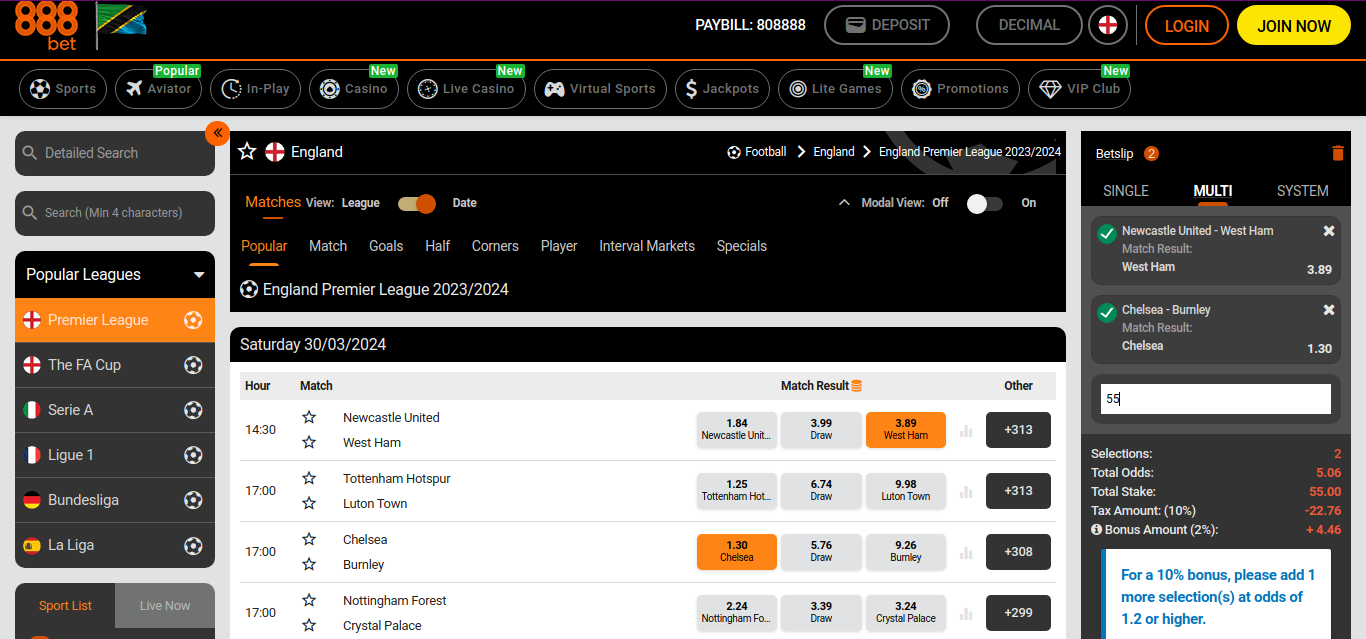Collapse the Popular Leagues dropdown
1366x639 pixels.
pos(199,275)
